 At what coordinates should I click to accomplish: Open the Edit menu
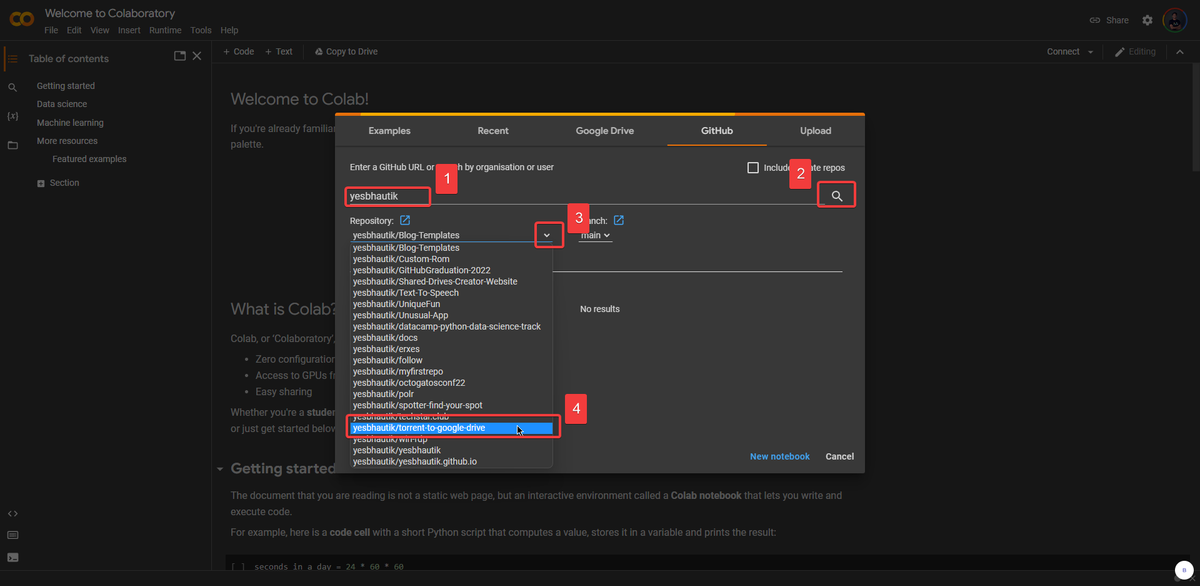click(x=75, y=31)
